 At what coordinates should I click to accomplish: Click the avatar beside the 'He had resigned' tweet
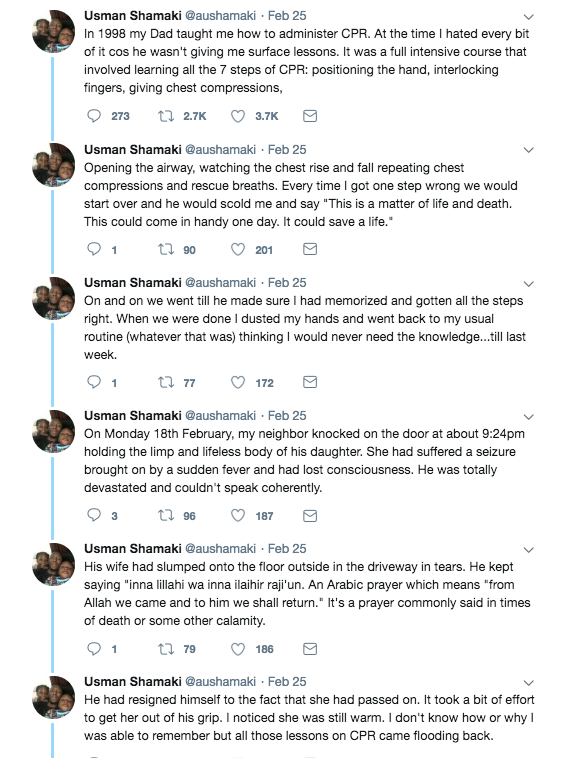[54, 697]
